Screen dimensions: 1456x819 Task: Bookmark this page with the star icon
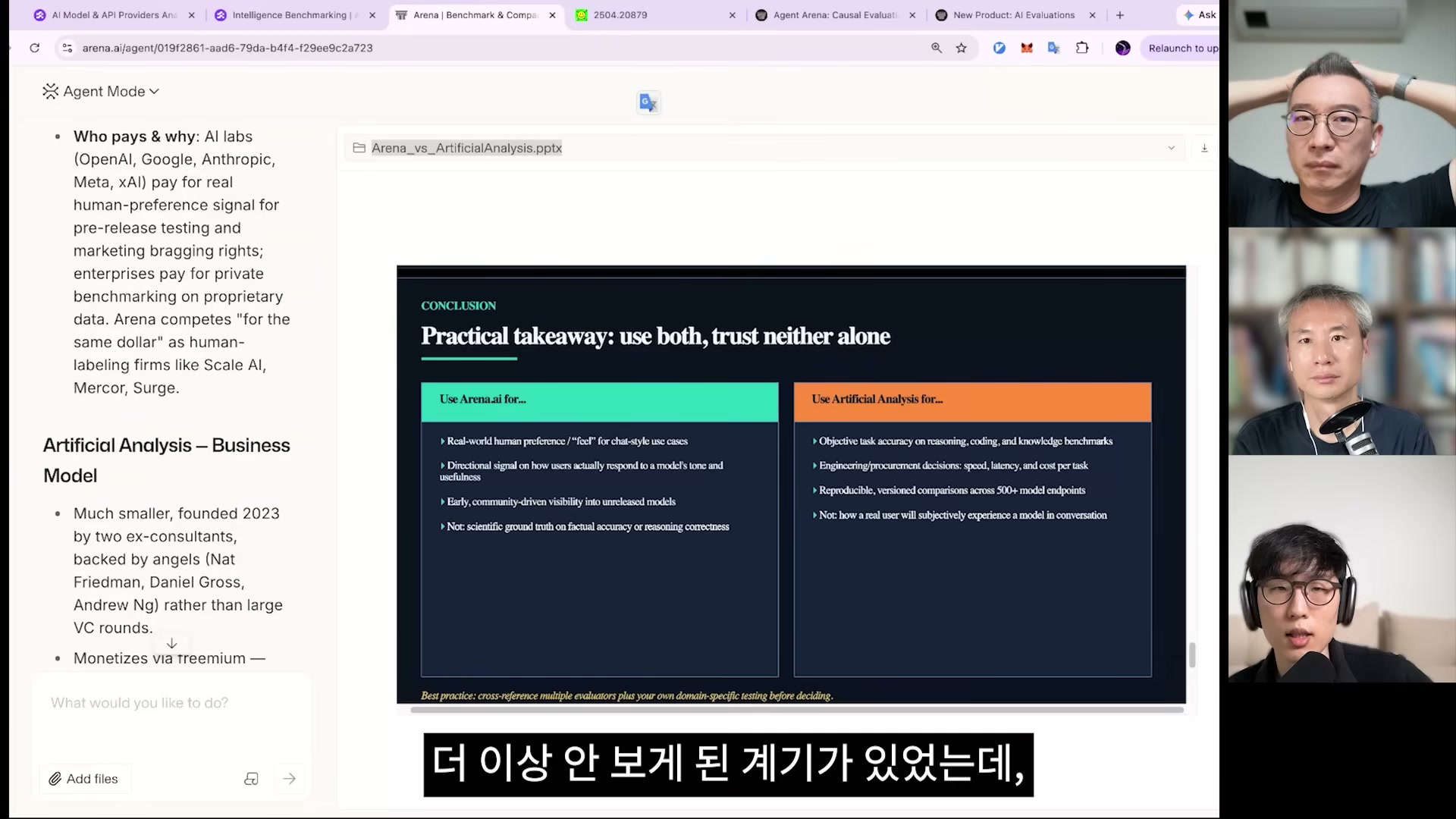[962, 48]
